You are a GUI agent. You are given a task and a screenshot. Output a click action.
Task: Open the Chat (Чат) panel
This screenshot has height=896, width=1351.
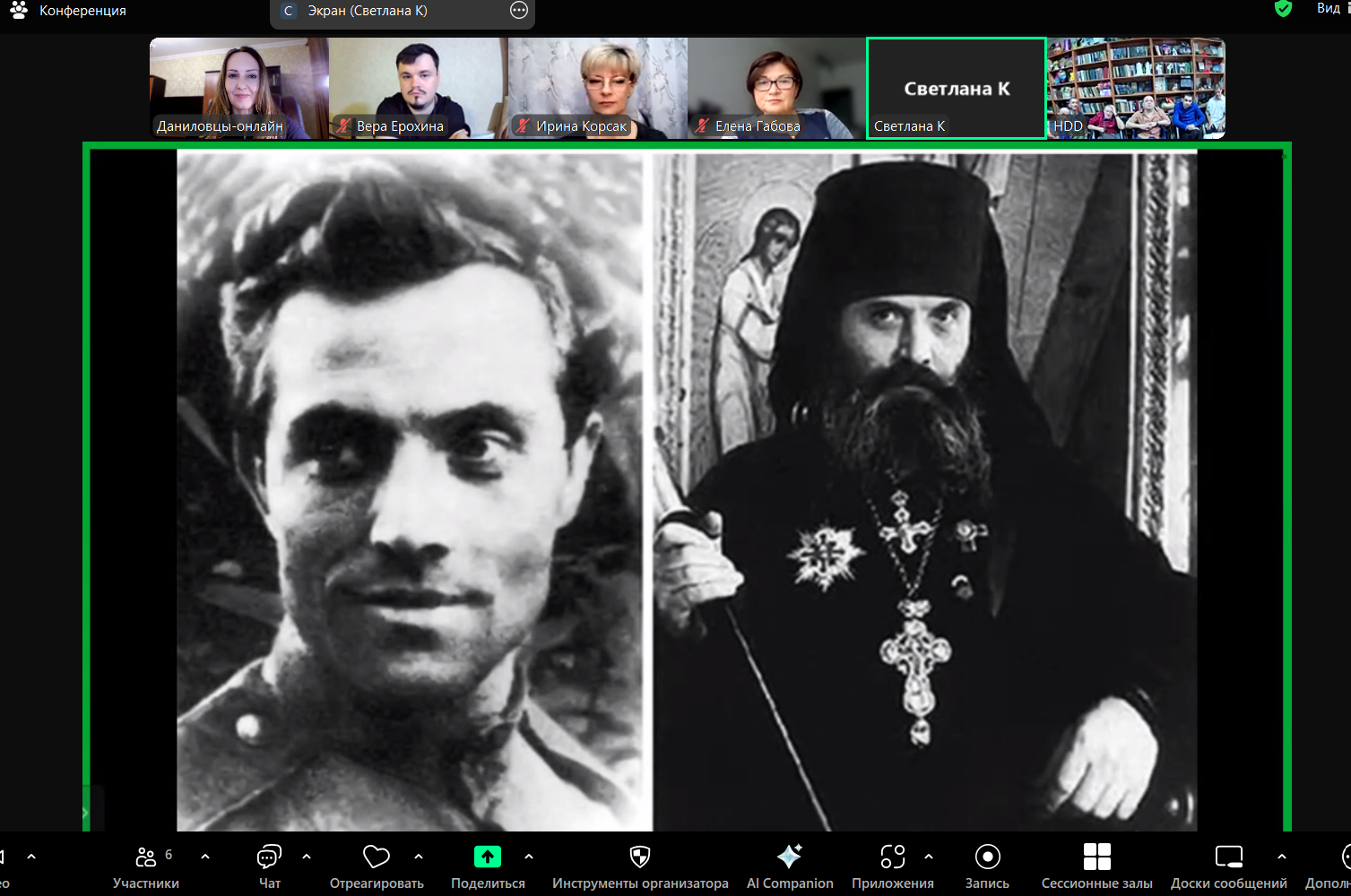(269, 858)
